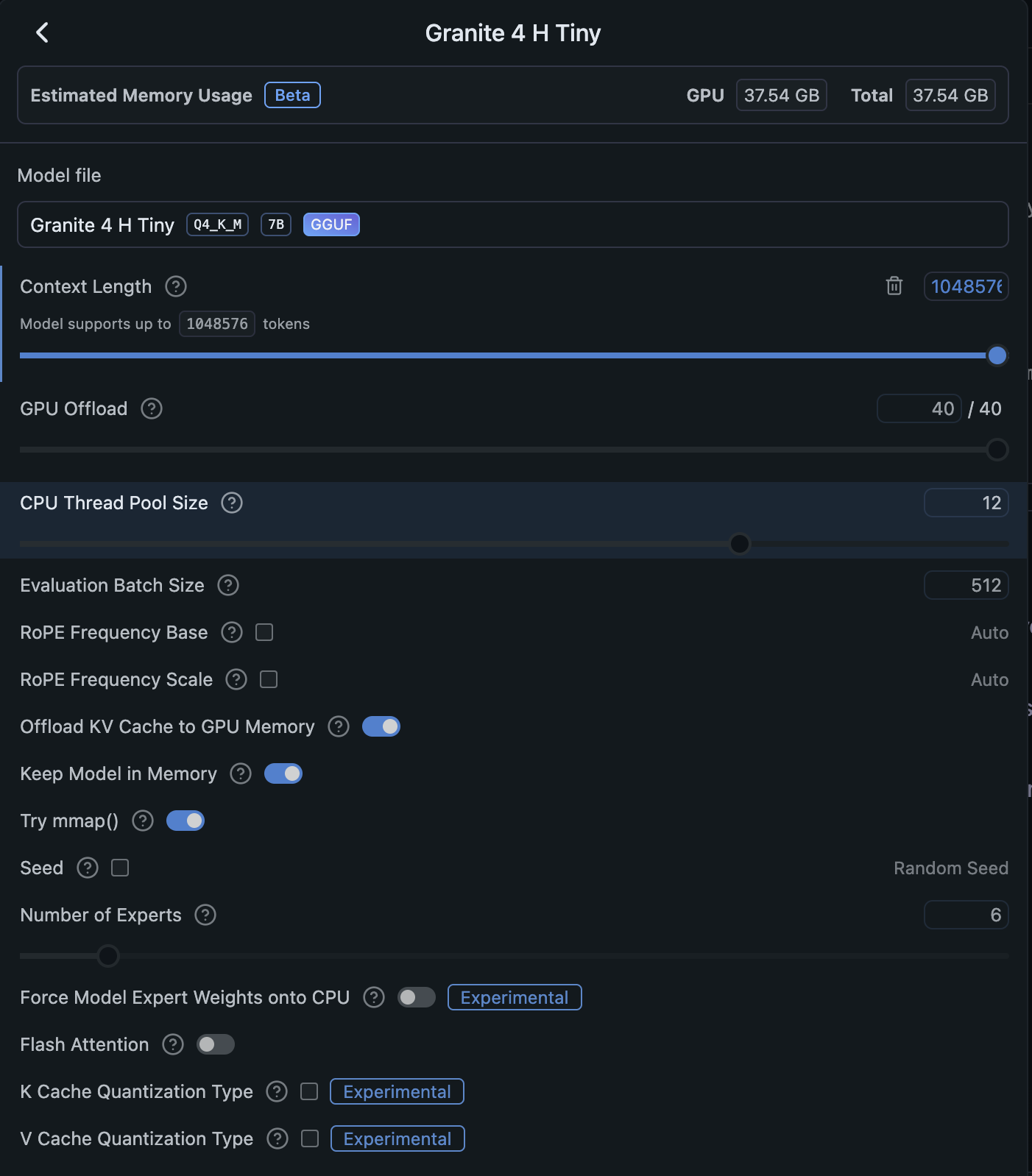Viewport: 1032px width, 1176px height.
Task: Open help icon for Force Model Expert Weights
Action: point(374,997)
